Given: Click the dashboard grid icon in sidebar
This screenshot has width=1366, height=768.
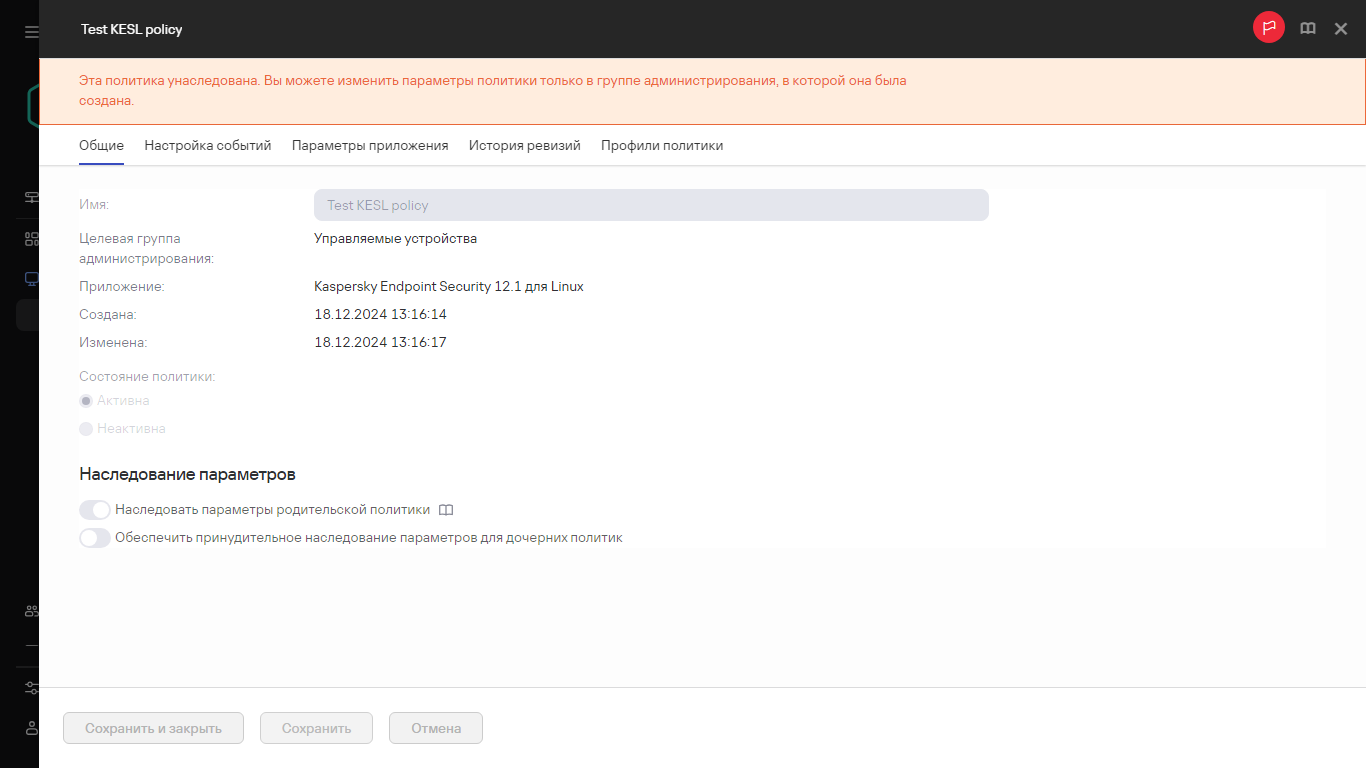Looking at the screenshot, I should [x=31, y=239].
